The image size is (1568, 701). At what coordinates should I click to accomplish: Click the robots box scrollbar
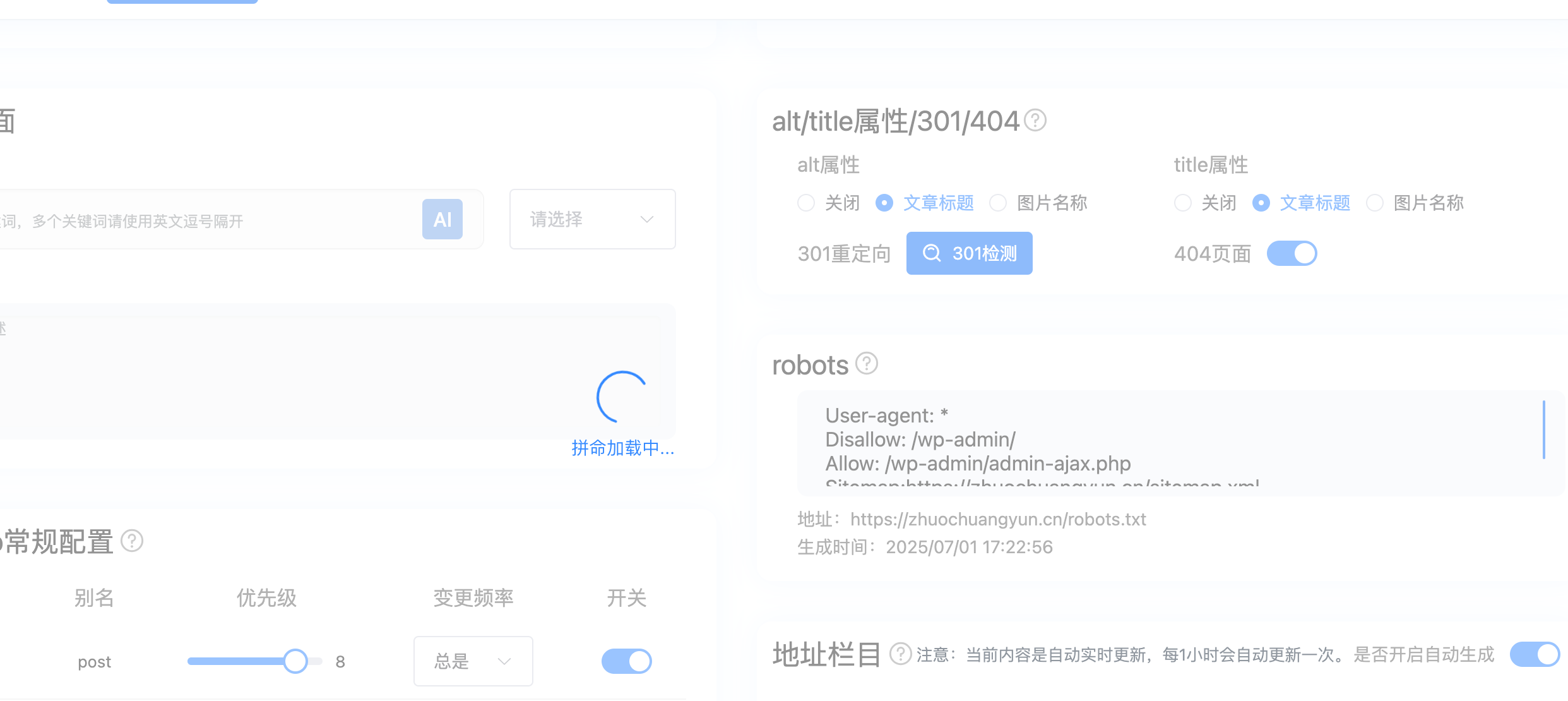1544,429
